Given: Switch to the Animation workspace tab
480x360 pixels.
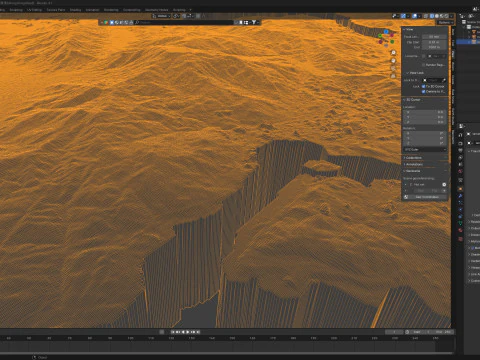Looking at the screenshot, I should (92, 10).
